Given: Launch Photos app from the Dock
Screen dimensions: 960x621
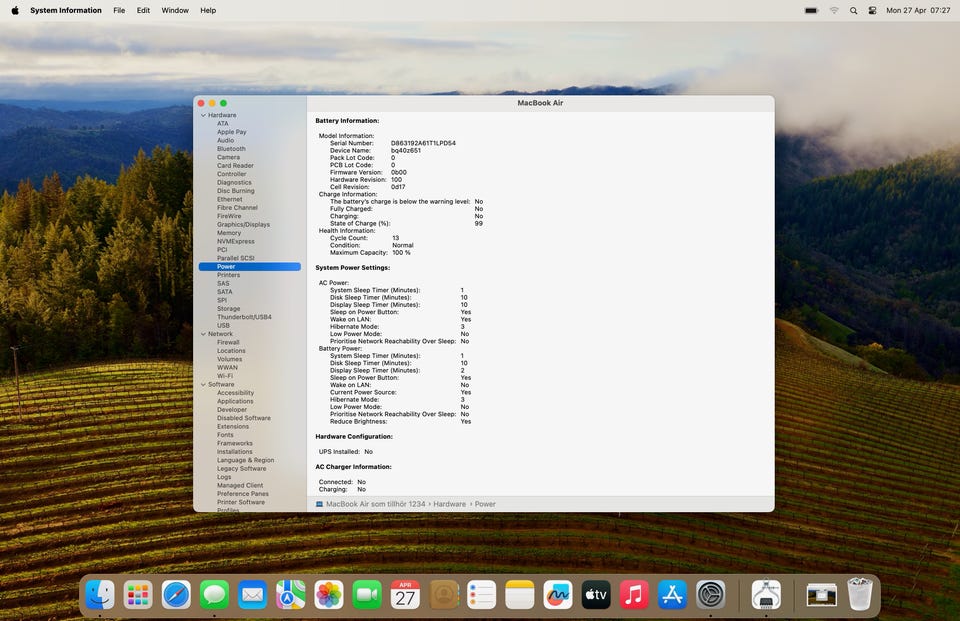Looking at the screenshot, I should tap(329, 595).
